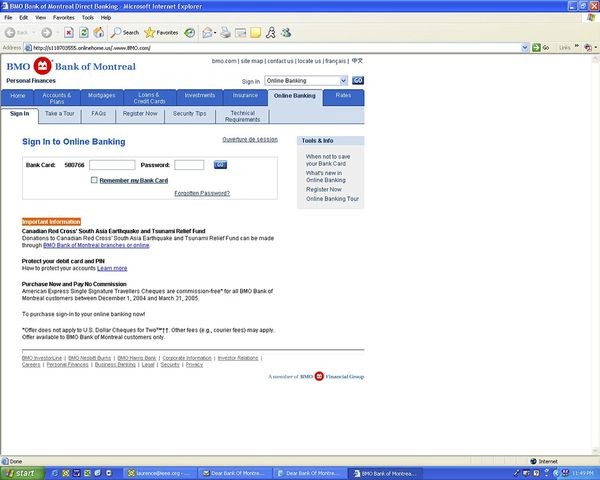Open address bar history dropdown arrow
The height and width of the screenshot is (480, 600).
(525, 47)
